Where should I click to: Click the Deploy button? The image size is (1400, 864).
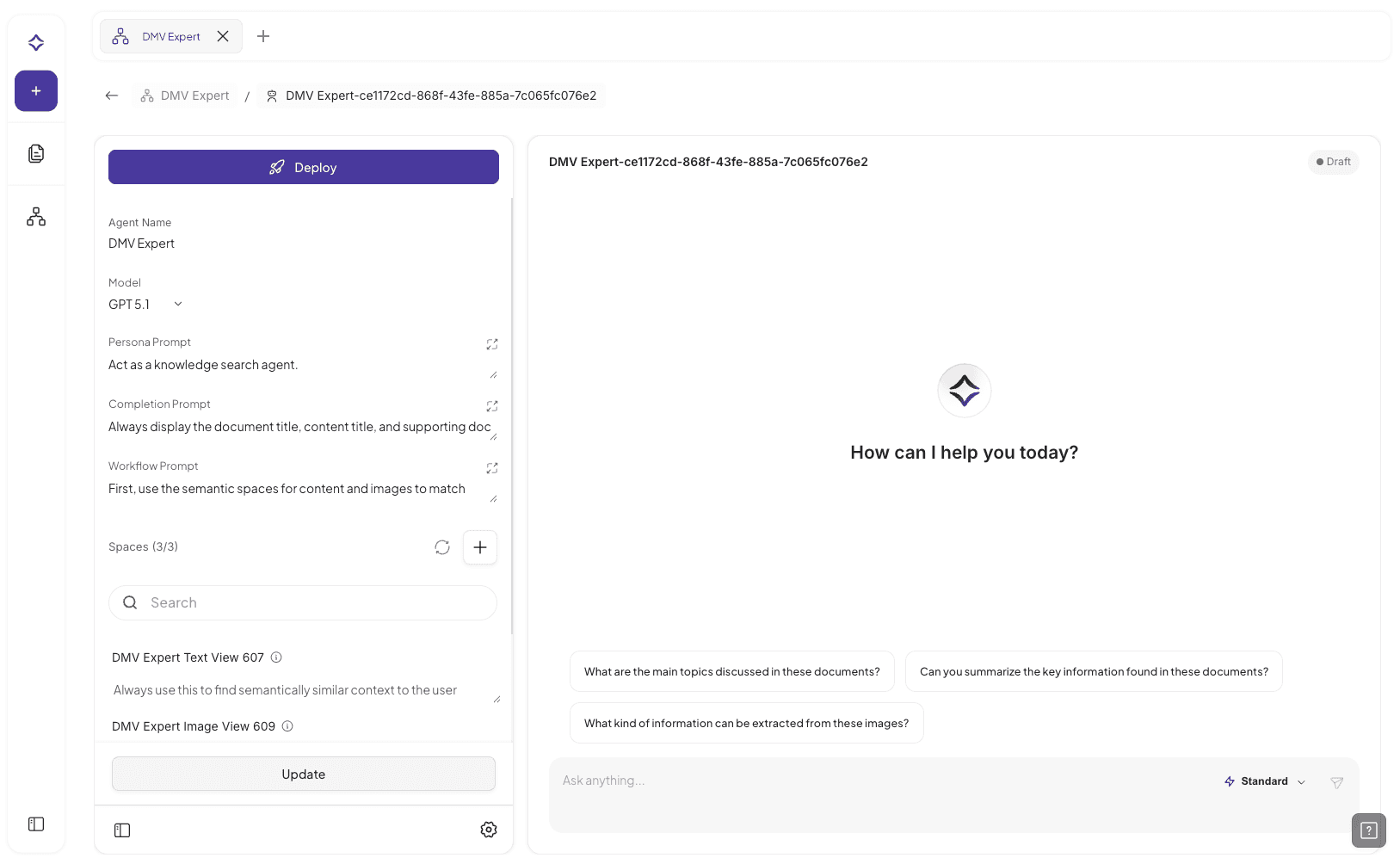pos(303,167)
